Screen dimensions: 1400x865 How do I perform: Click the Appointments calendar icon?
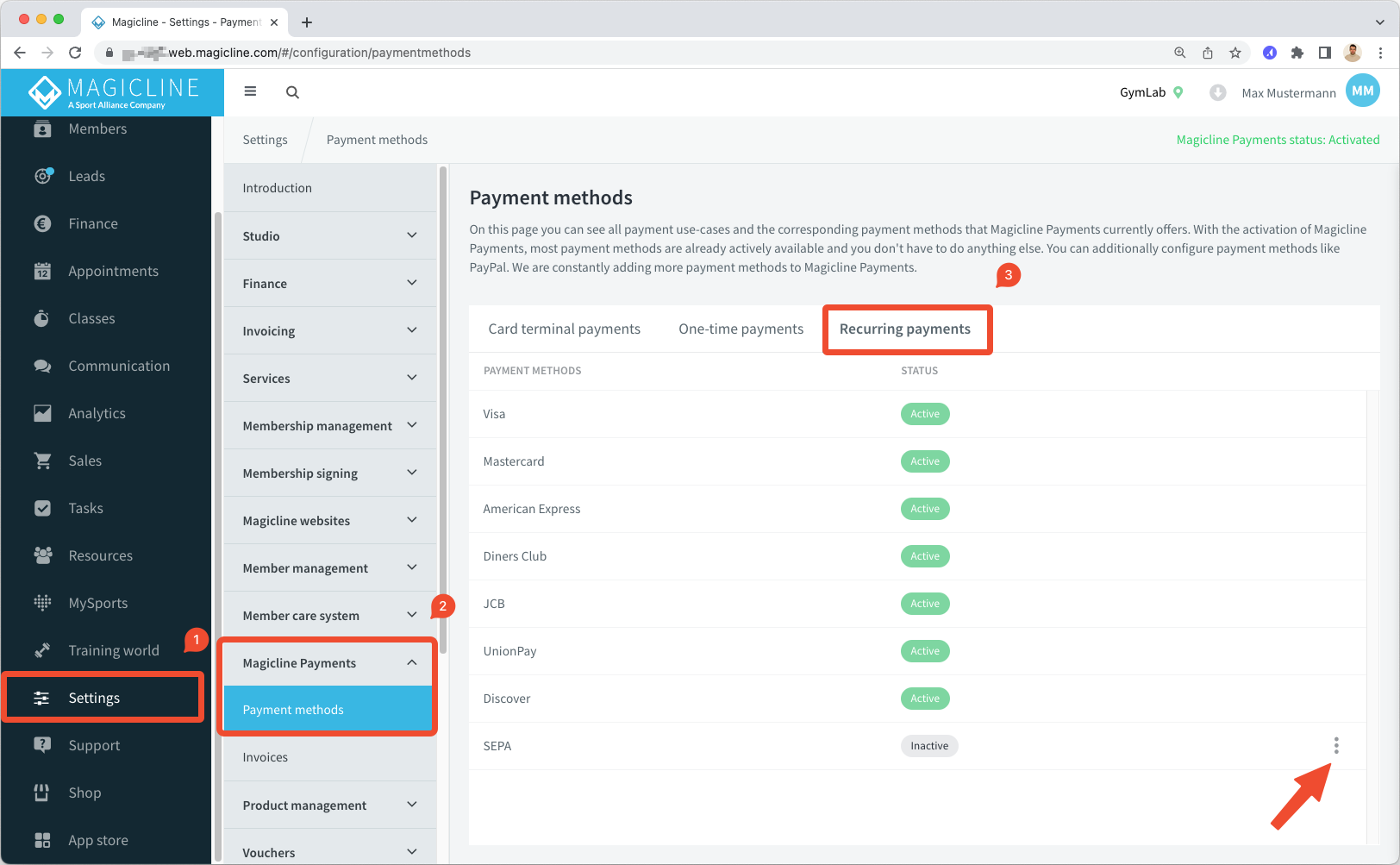tap(42, 271)
